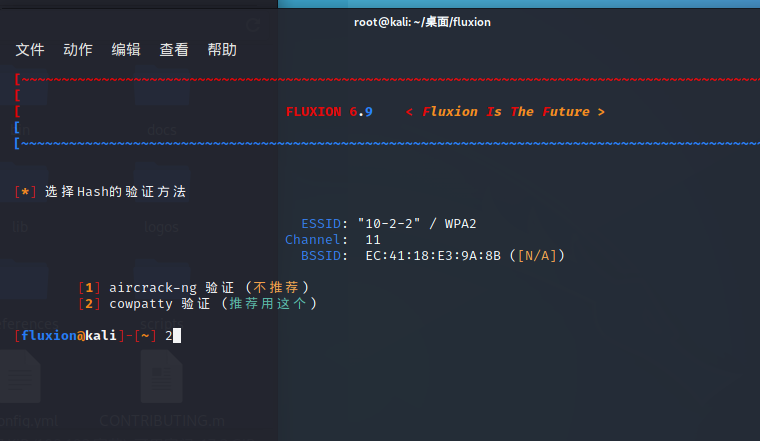Click the FLUXION 6.9 banner text
Screen dimensions: 760x441
pos(329,112)
